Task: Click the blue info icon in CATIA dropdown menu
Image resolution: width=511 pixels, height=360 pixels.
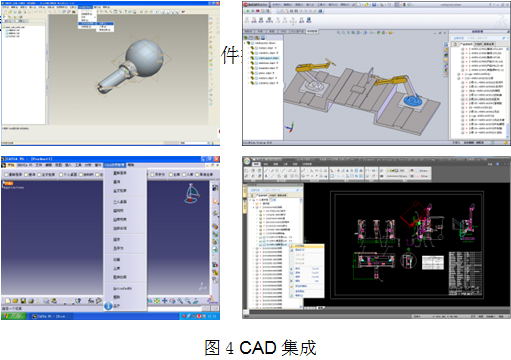Action: [x=108, y=305]
